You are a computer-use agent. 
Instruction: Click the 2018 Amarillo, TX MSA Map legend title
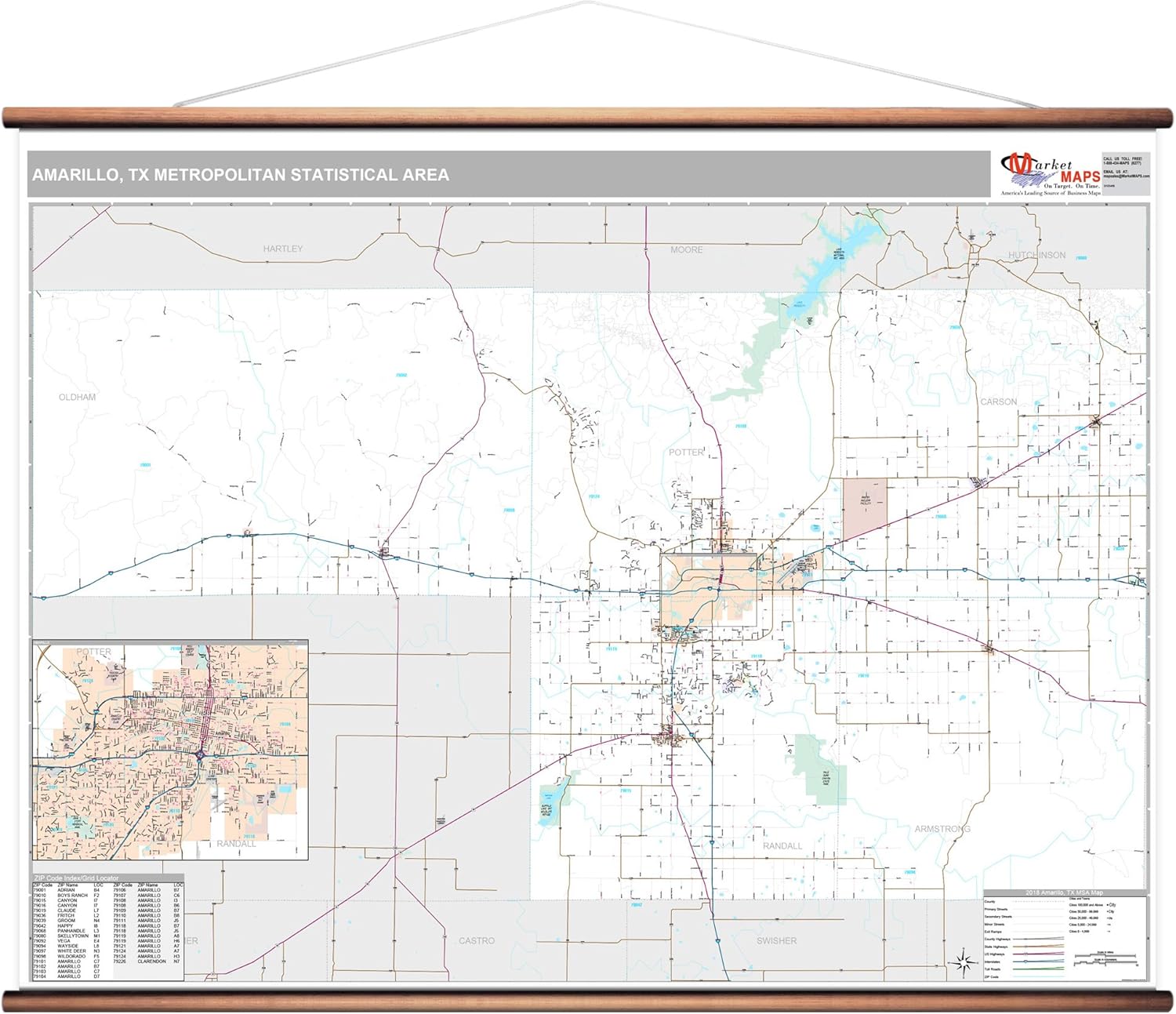(1064, 892)
